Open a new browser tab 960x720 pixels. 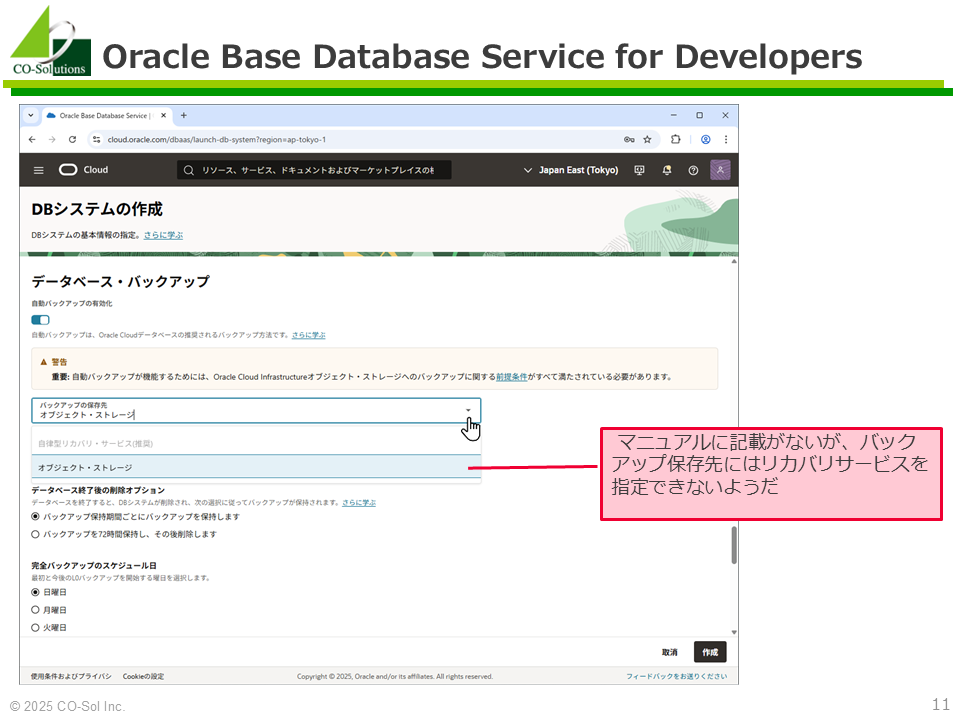(184, 115)
